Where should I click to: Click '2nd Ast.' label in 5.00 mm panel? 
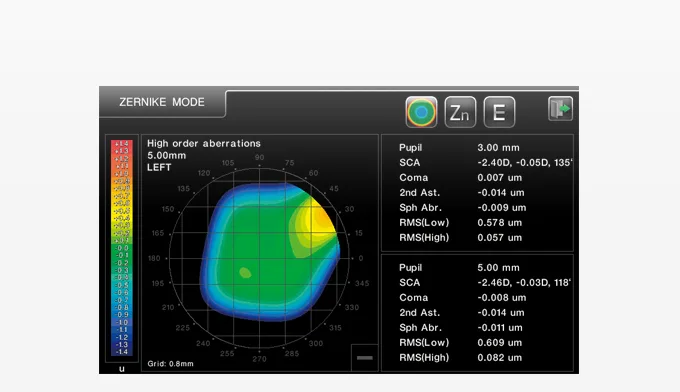point(419,313)
